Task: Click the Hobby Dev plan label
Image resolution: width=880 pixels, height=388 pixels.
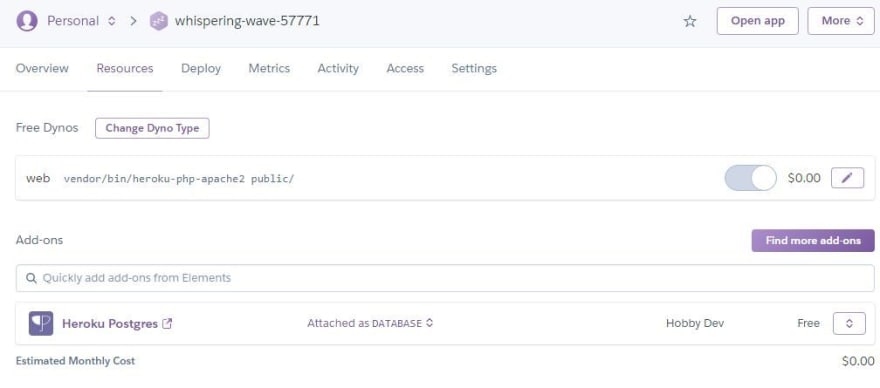Action: pyautogui.click(x=695, y=323)
